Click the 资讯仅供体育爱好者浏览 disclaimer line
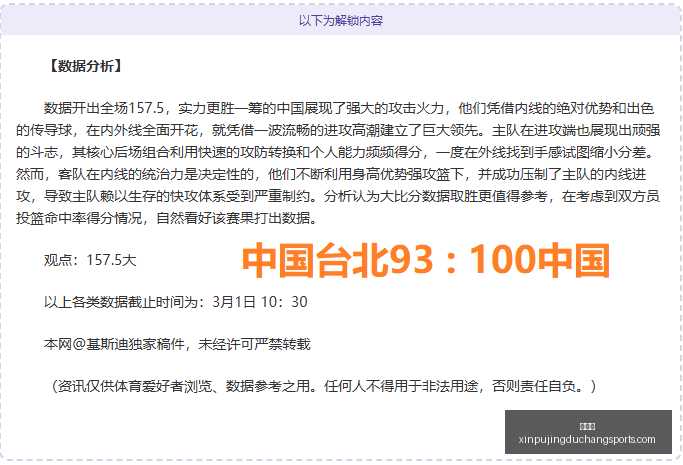Screen dimensions: 683x465 pos(323,386)
